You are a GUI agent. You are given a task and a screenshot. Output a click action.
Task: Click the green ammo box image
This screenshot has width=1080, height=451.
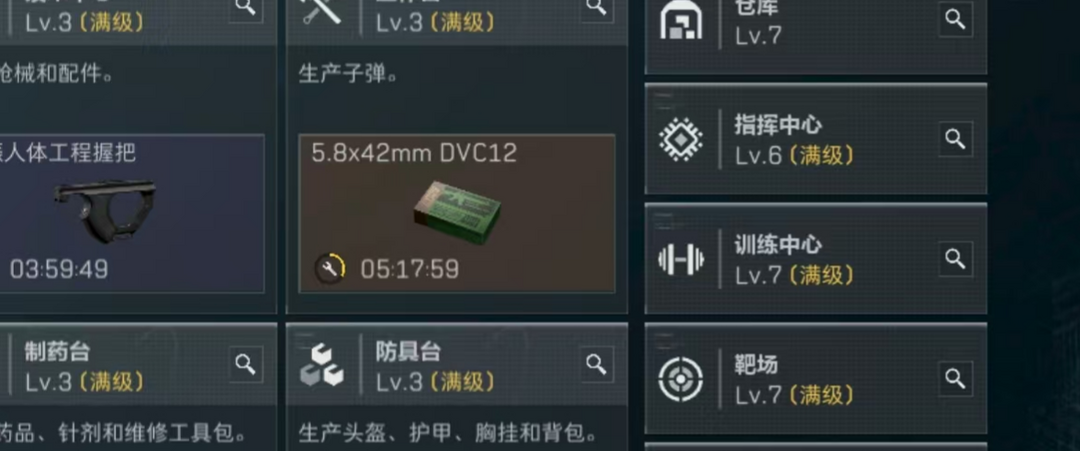point(457,212)
